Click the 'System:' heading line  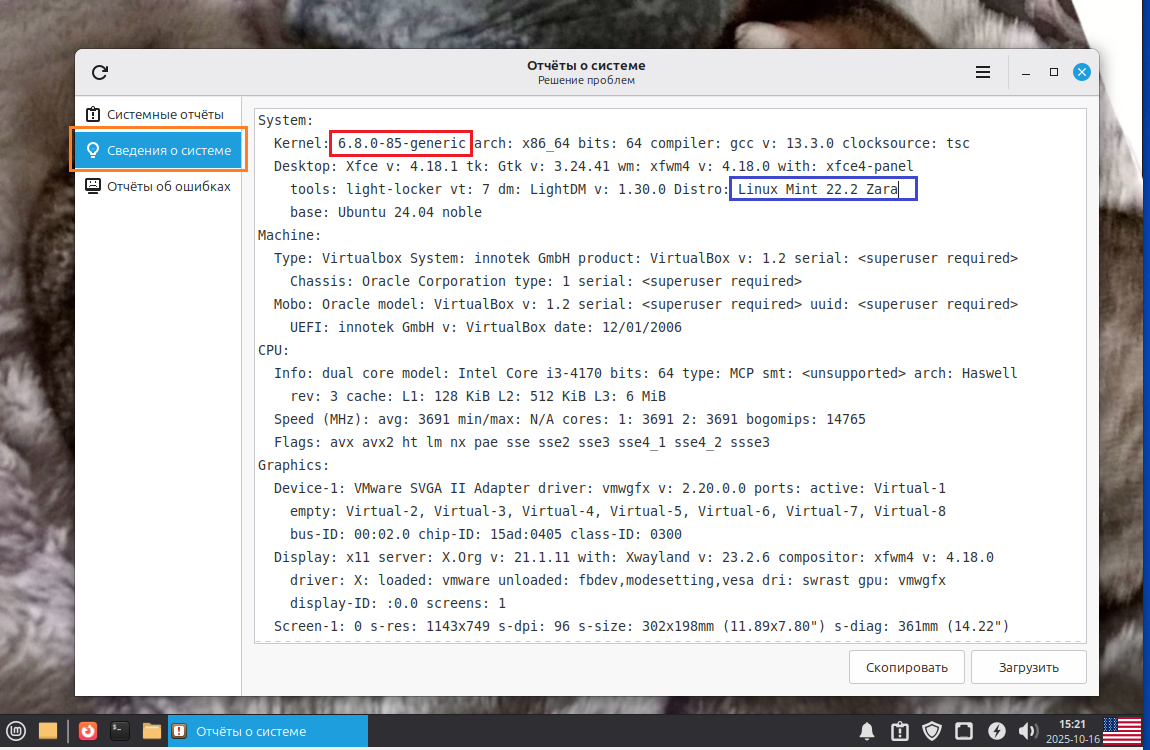click(285, 120)
